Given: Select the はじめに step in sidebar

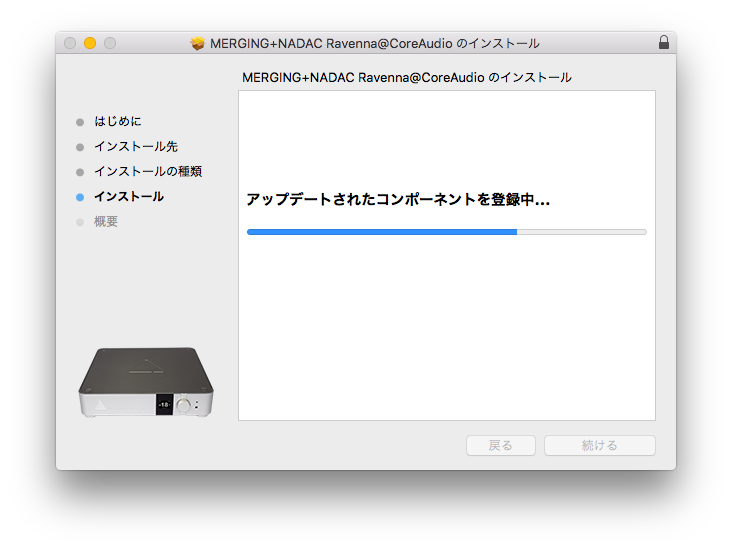Looking at the screenshot, I should (118, 121).
